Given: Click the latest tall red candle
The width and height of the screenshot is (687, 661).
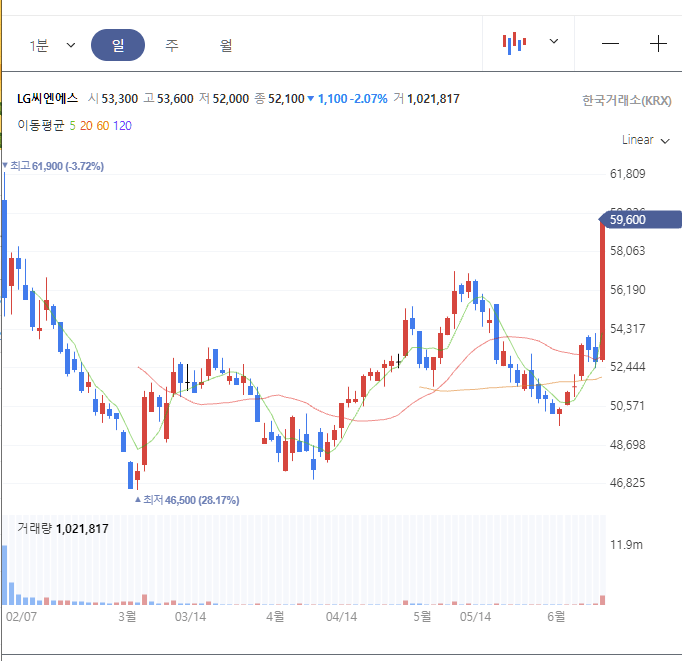Looking at the screenshot, I should point(602,291).
